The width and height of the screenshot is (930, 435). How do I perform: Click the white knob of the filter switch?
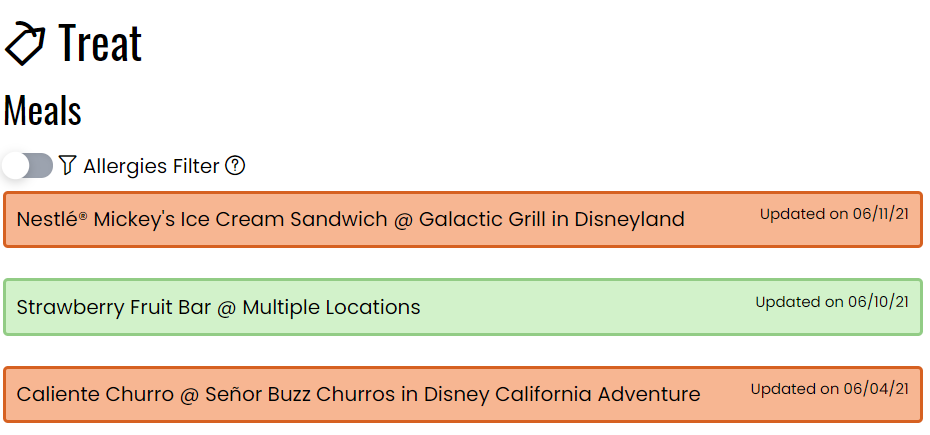[x=15, y=166]
